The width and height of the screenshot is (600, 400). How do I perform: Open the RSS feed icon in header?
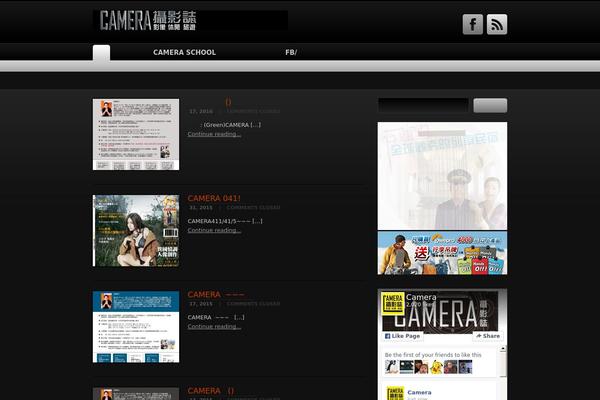pyautogui.click(x=497, y=24)
